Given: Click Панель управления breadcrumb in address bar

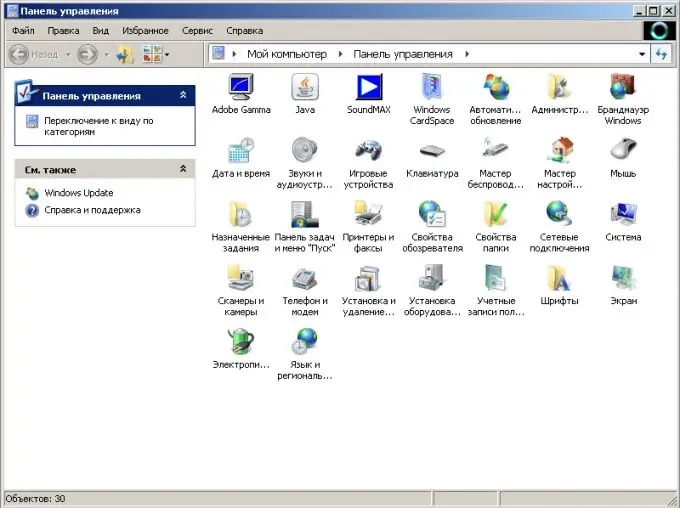Looking at the screenshot, I should tap(403, 54).
